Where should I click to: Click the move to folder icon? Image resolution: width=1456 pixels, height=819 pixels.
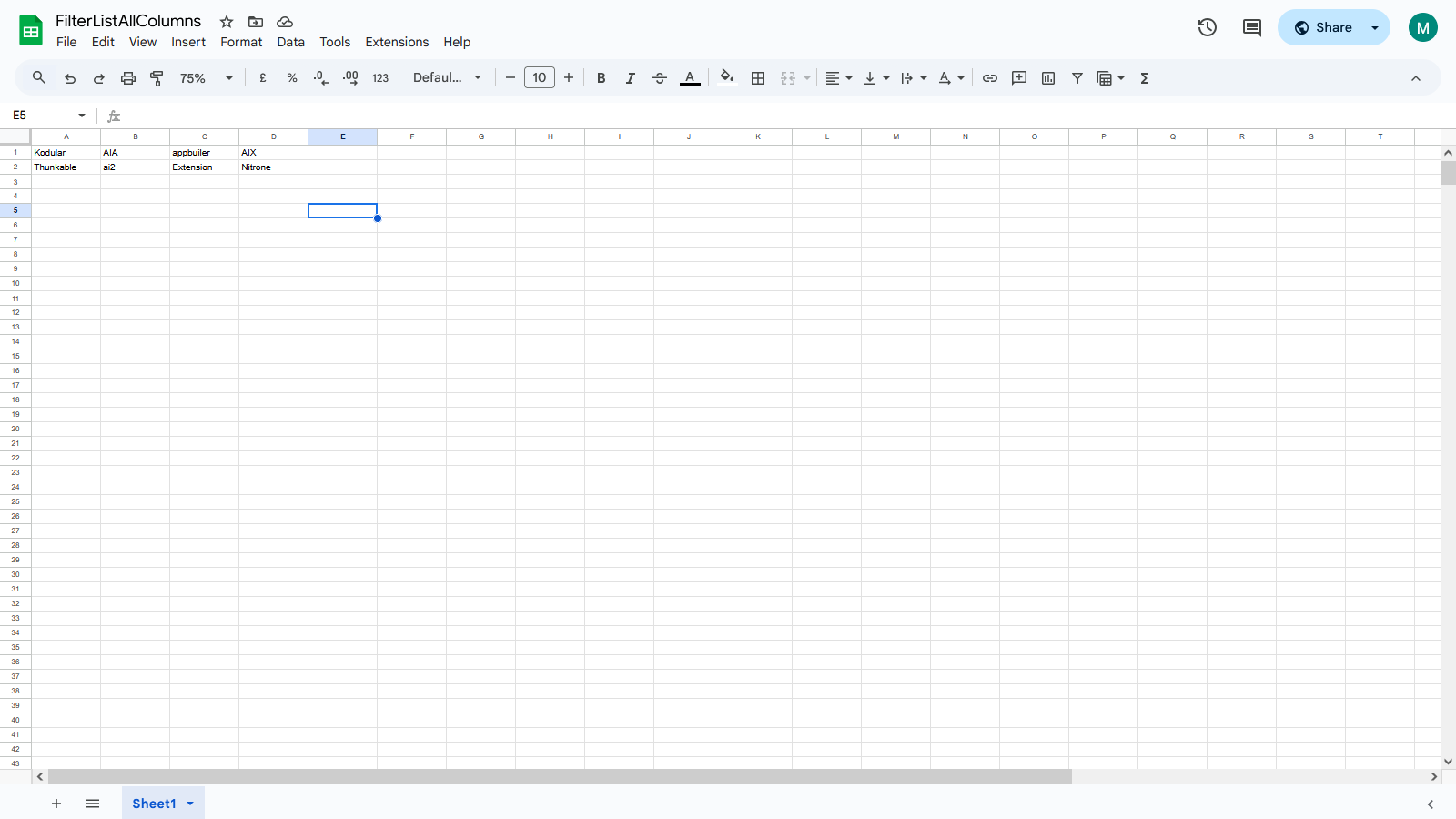tap(256, 22)
